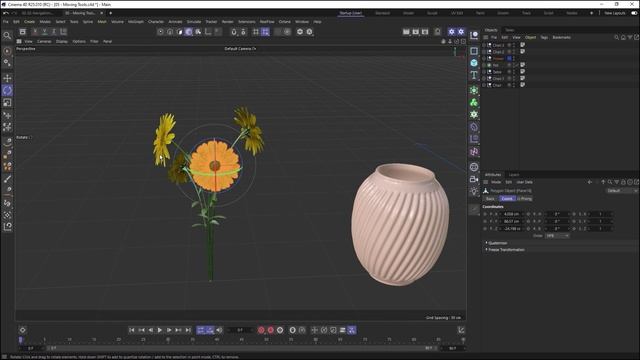Screen dimensions: 640x360
Task: Go to end of animation
Action: (x=188, y=330)
